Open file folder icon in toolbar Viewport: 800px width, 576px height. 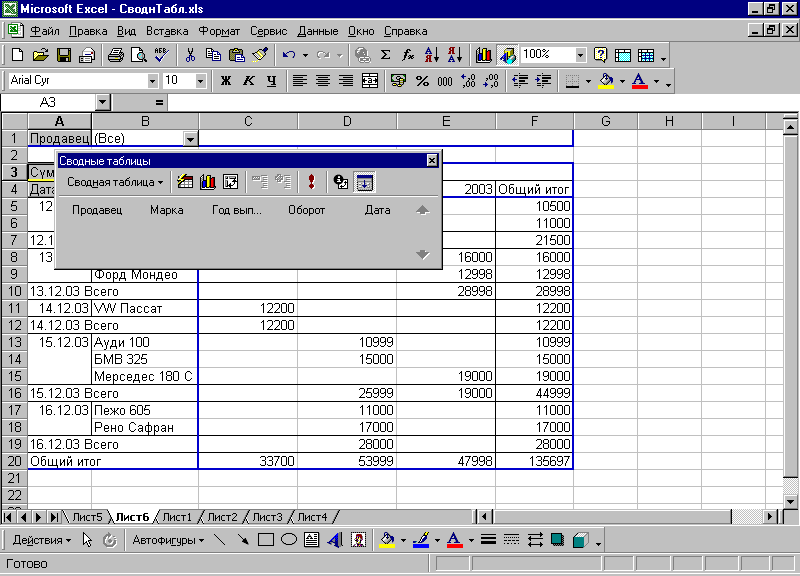coord(40,55)
